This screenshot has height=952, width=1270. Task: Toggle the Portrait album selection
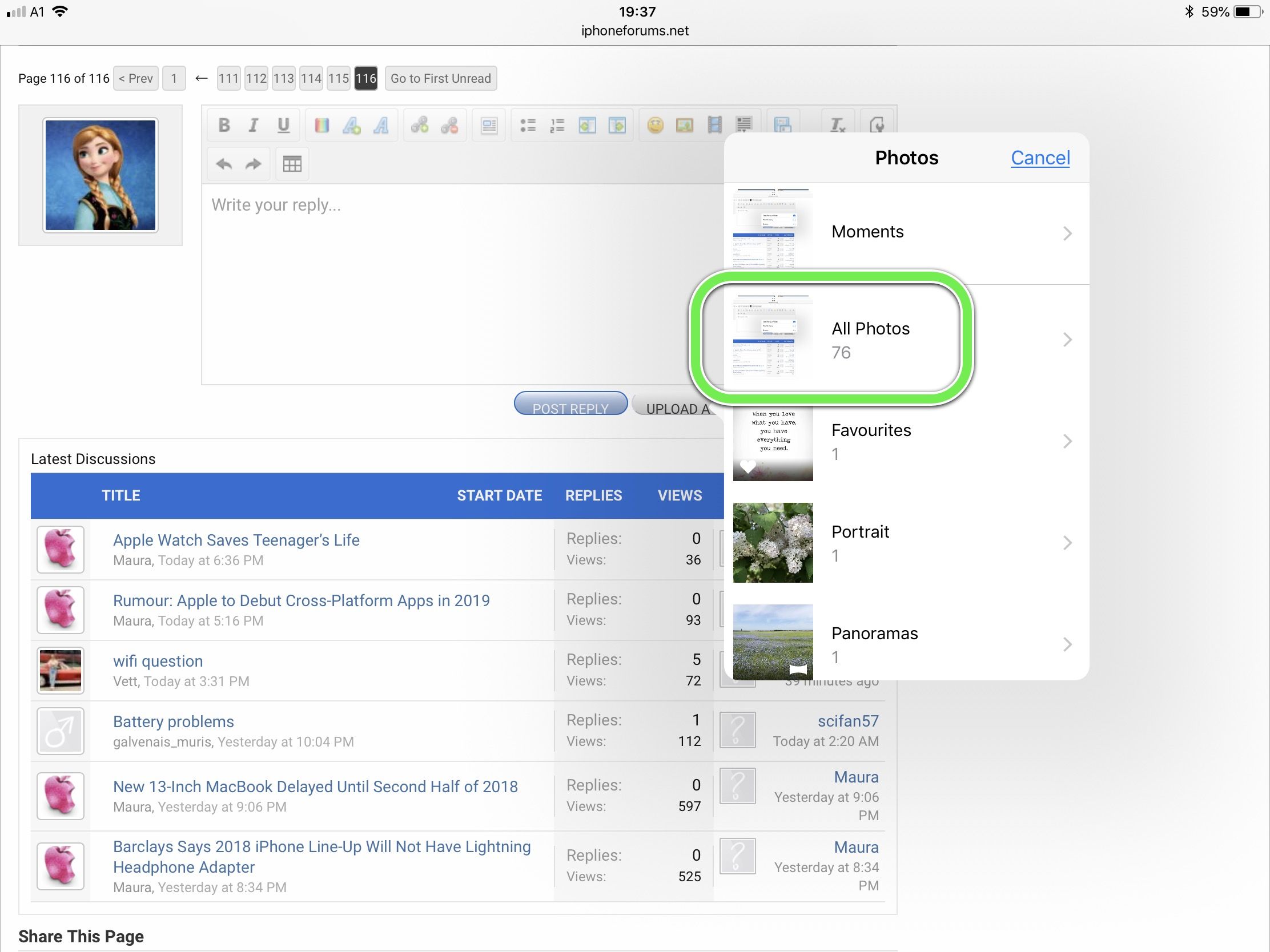[900, 542]
